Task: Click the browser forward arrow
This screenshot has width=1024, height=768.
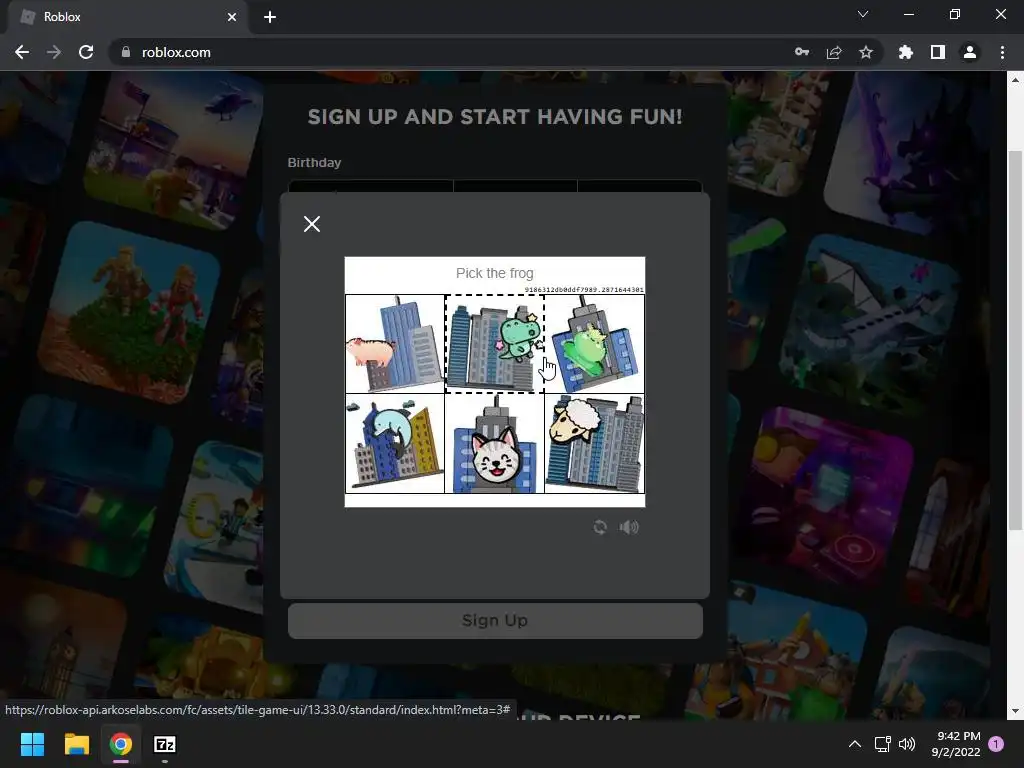Action: click(x=54, y=52)
